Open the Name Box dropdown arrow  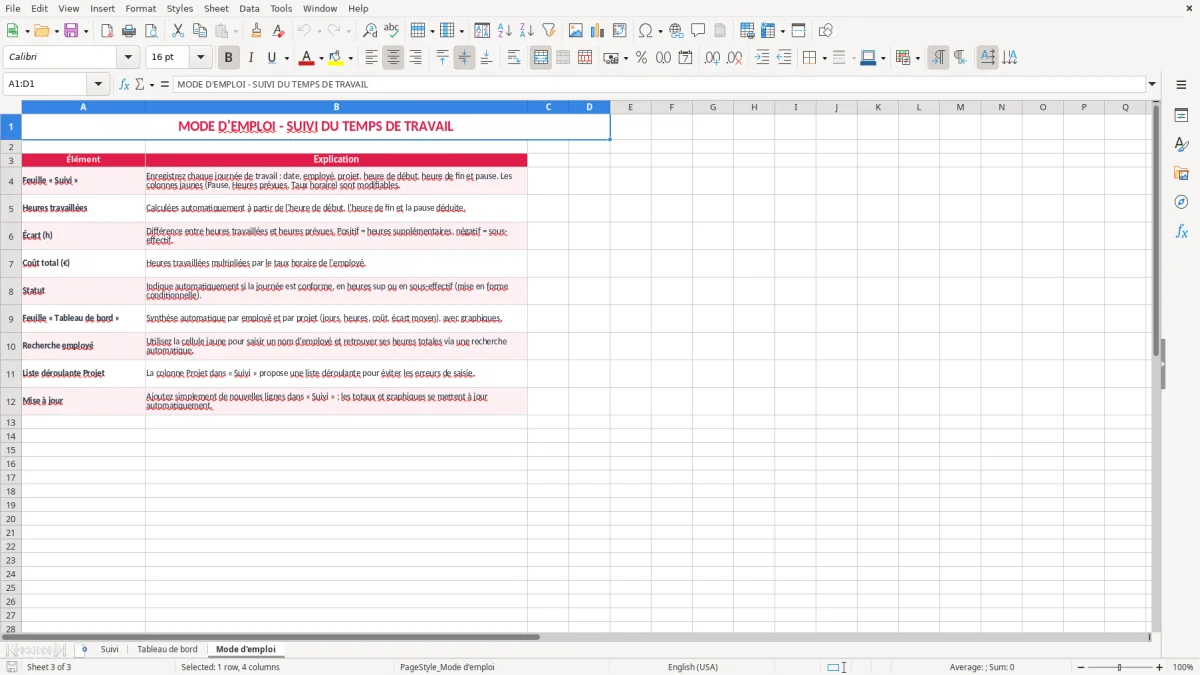pos(98,84)
